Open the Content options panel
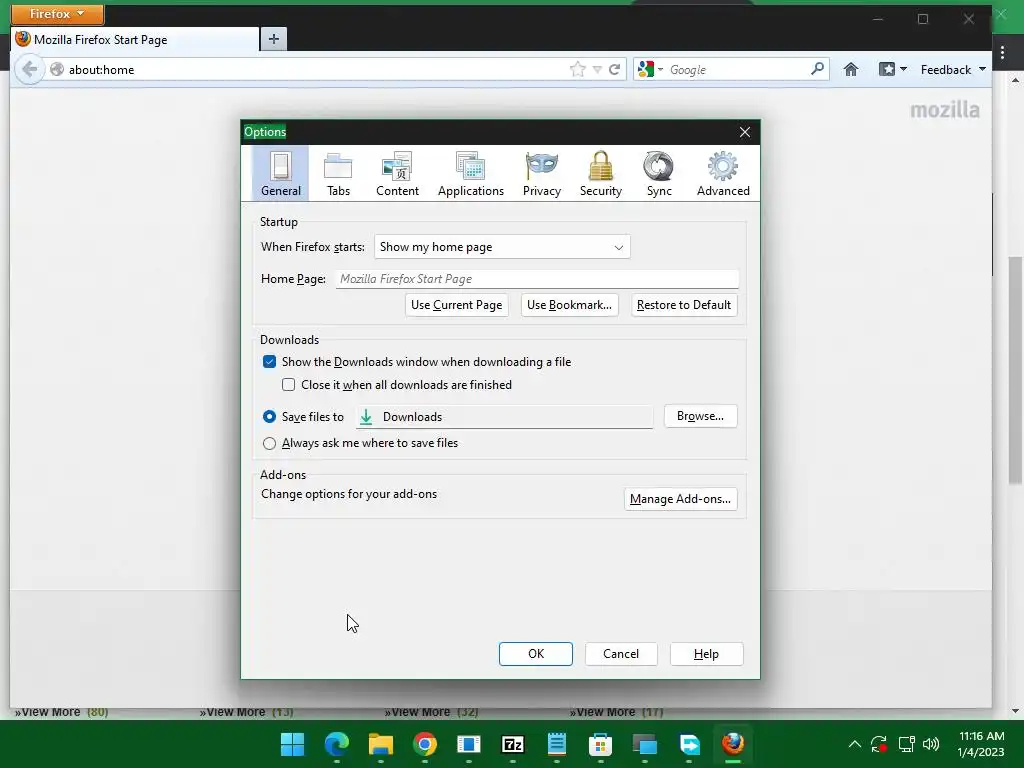Viewport: 1024px width, 768px height. tap(397, 174)
